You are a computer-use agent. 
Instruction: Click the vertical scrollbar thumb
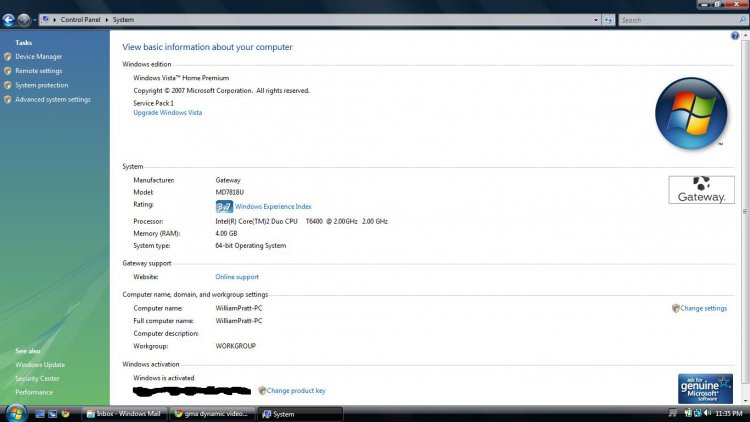(746, 211)
